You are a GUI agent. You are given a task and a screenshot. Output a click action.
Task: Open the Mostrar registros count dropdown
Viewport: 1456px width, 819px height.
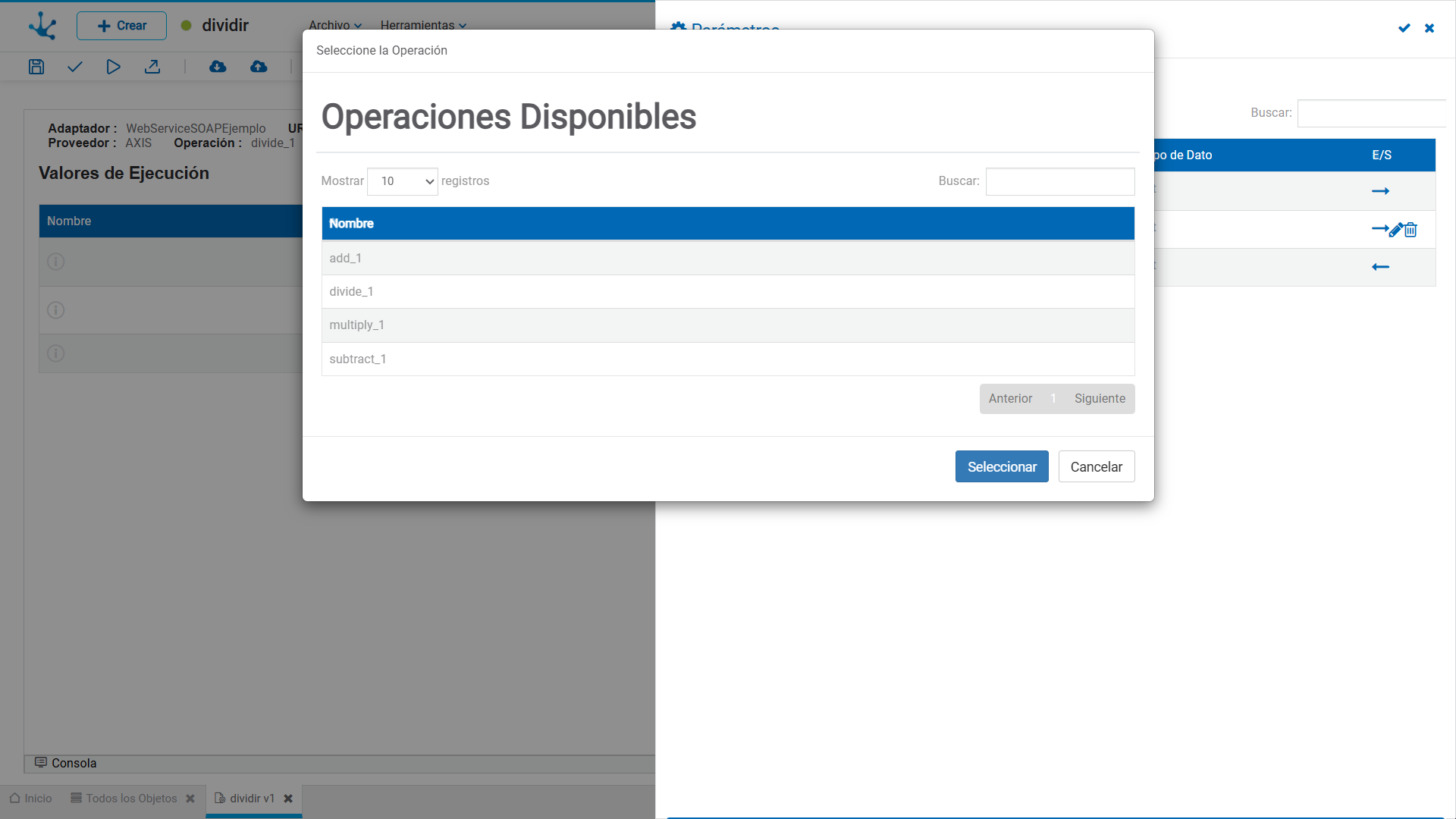click(x=403, y=181)
